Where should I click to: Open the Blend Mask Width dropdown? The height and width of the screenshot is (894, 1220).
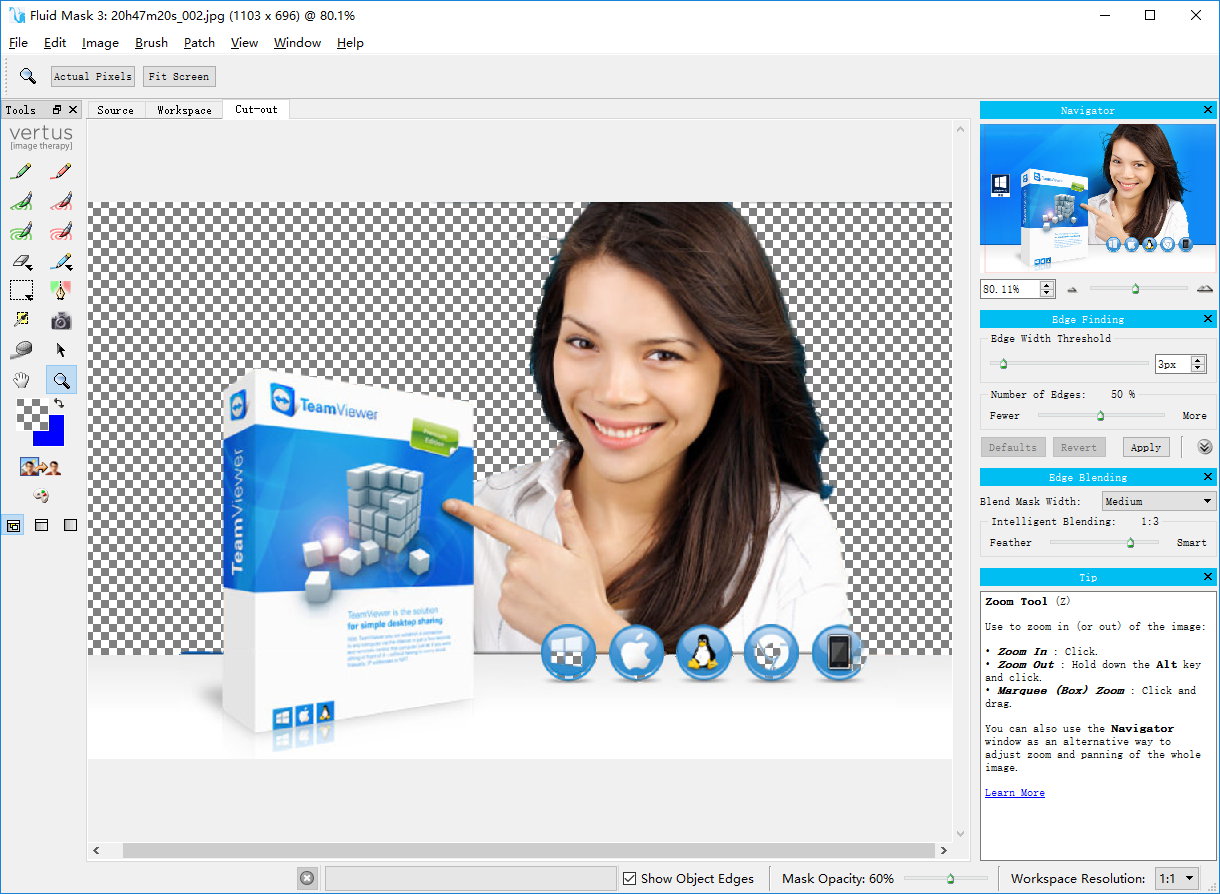(1158, 501)
